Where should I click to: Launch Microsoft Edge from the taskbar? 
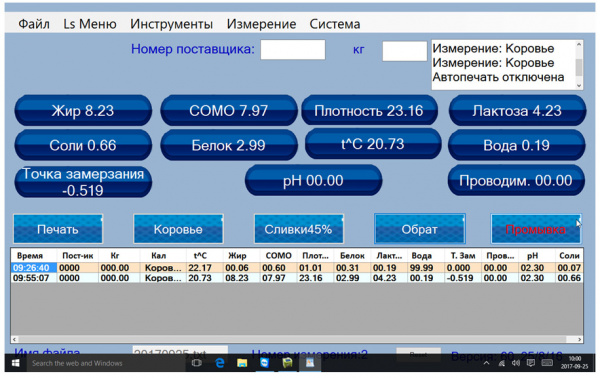click(220, 363)
